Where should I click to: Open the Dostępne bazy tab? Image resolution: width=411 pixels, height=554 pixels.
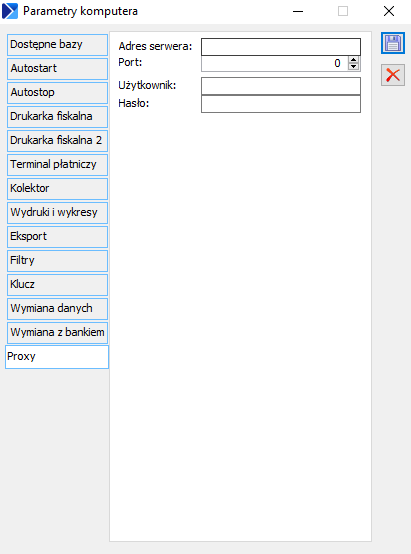[x=57, y=45]
